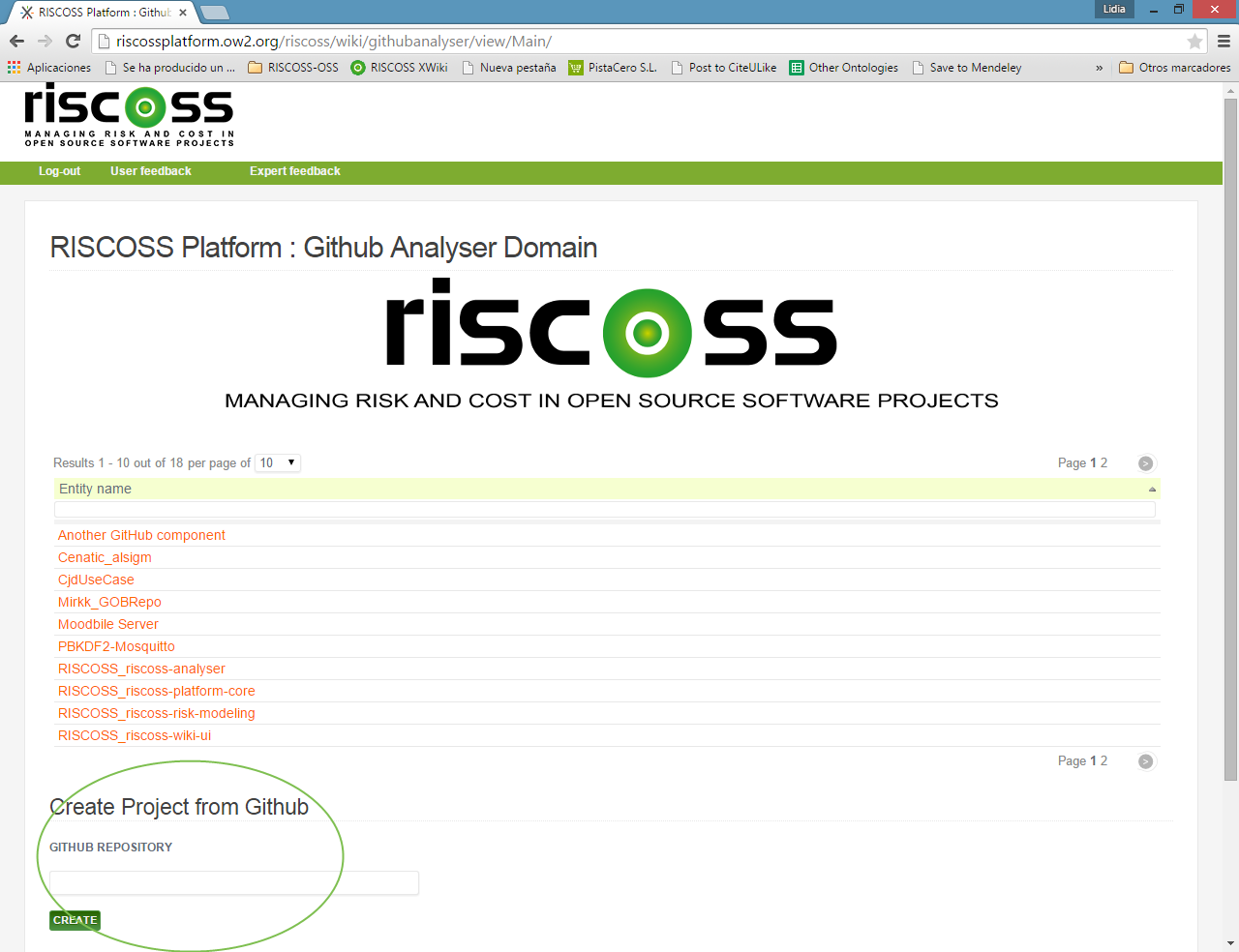
Task: Click the RISCOSS logo in header
Action: point(129,115)
